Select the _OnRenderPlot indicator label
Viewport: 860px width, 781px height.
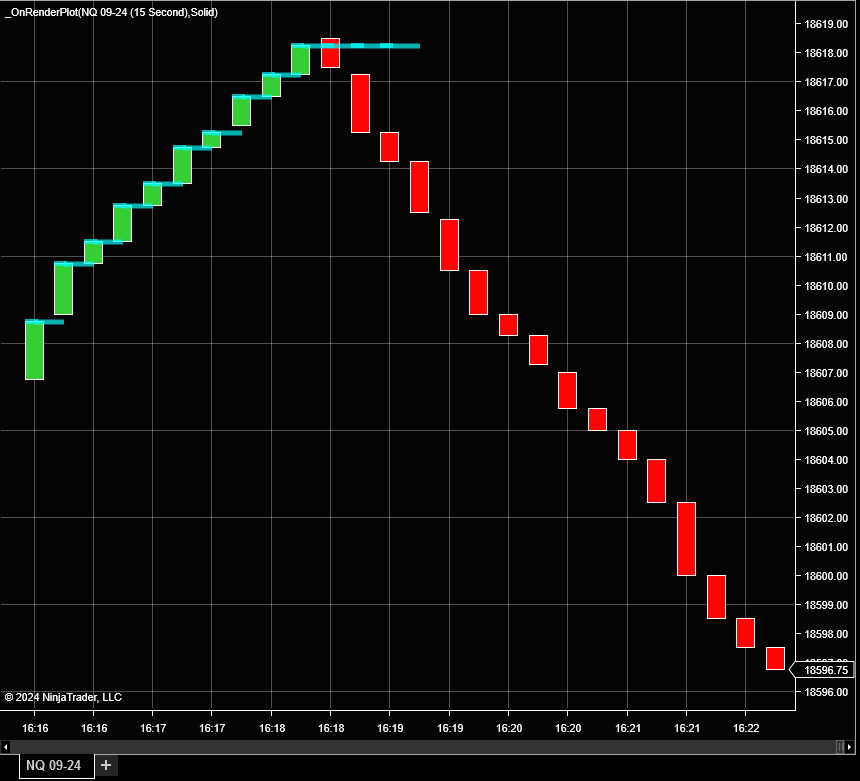[x=111, y=12]
